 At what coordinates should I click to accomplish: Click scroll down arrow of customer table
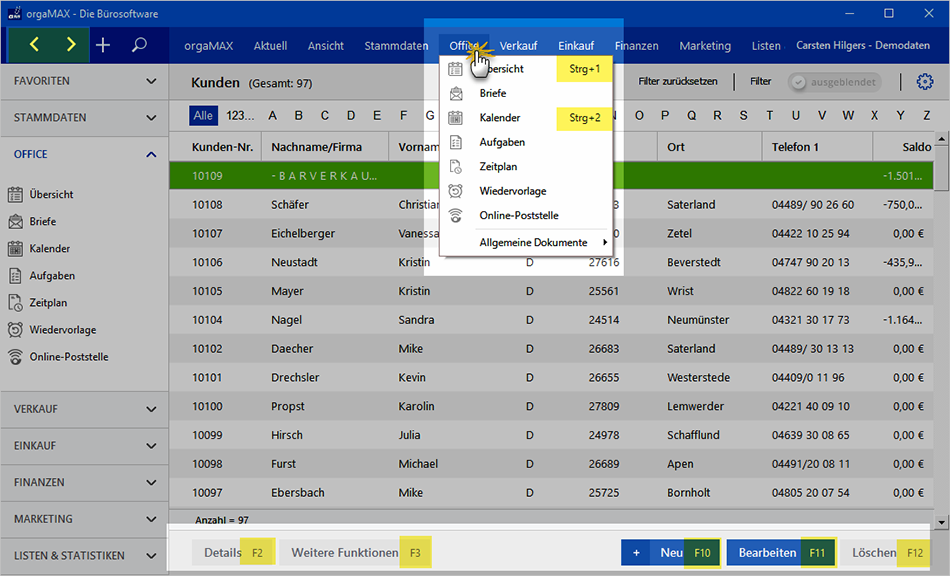[x=941, y=521]
